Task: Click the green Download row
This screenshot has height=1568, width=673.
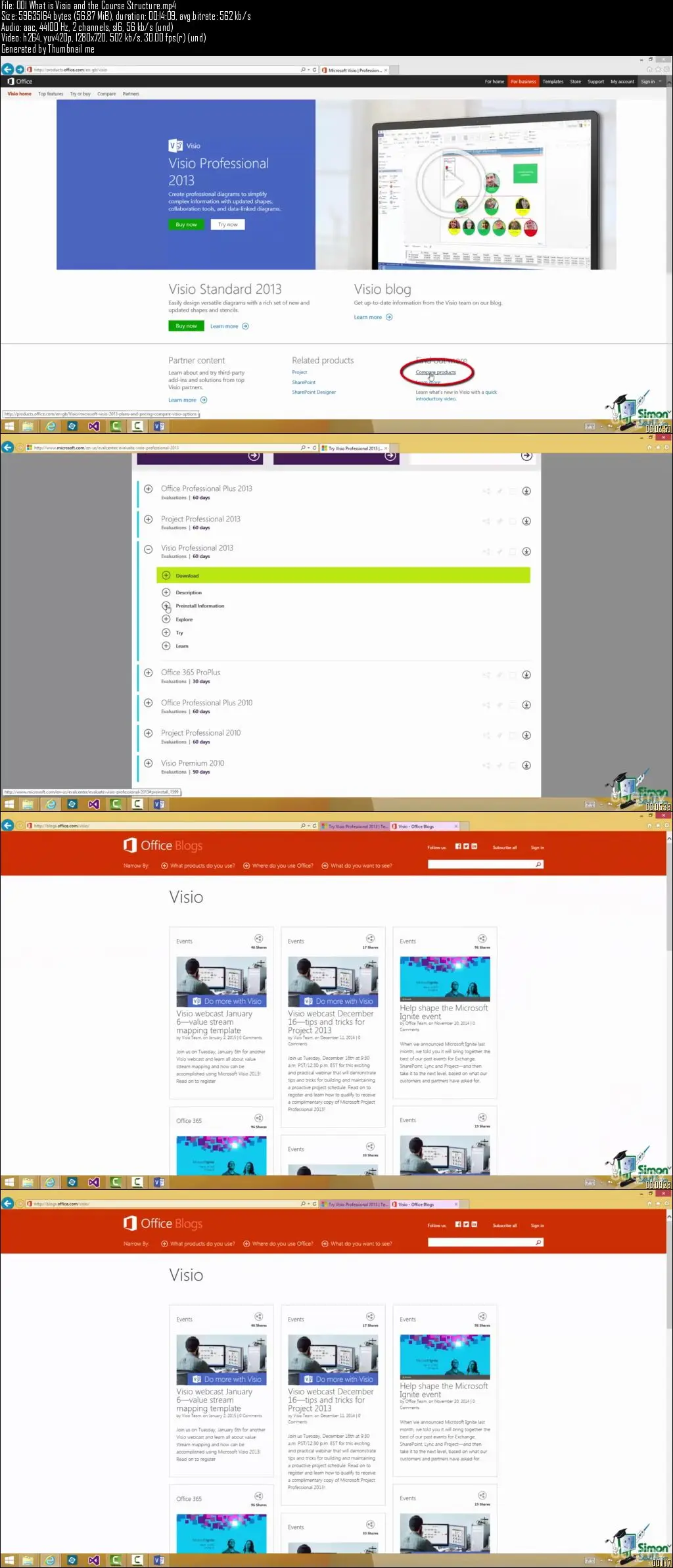Action: [x=344, y=575]
